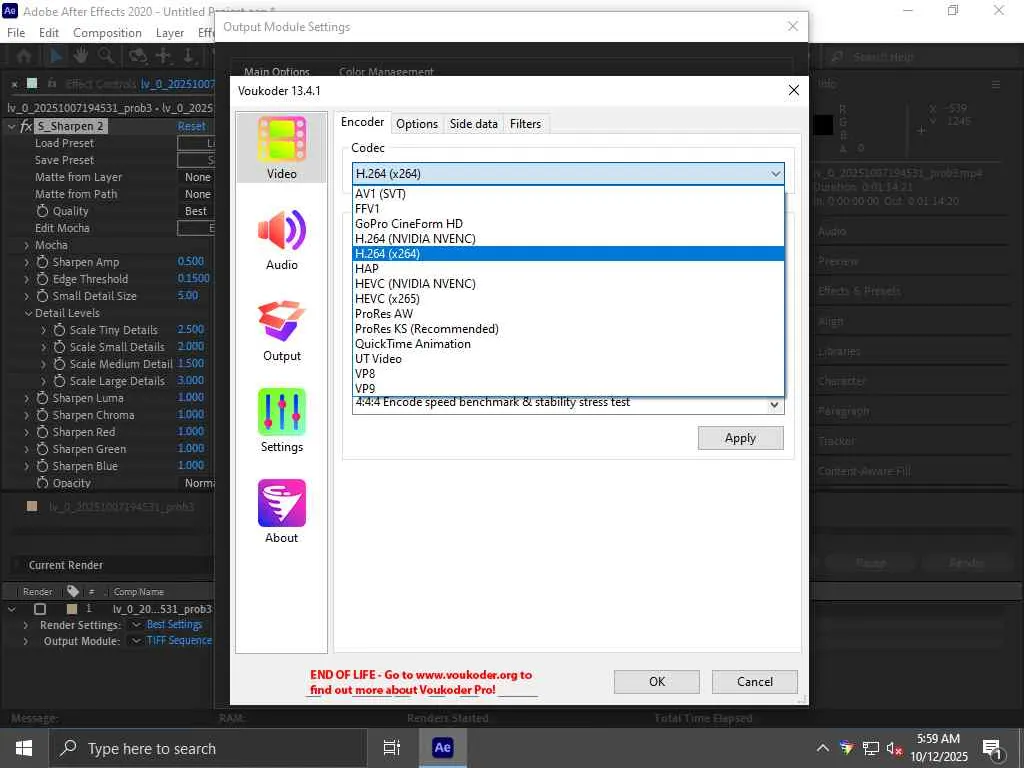Toggle the fx switch for S_Sharpen 2
1024x768 pixels.
point(26,126)
